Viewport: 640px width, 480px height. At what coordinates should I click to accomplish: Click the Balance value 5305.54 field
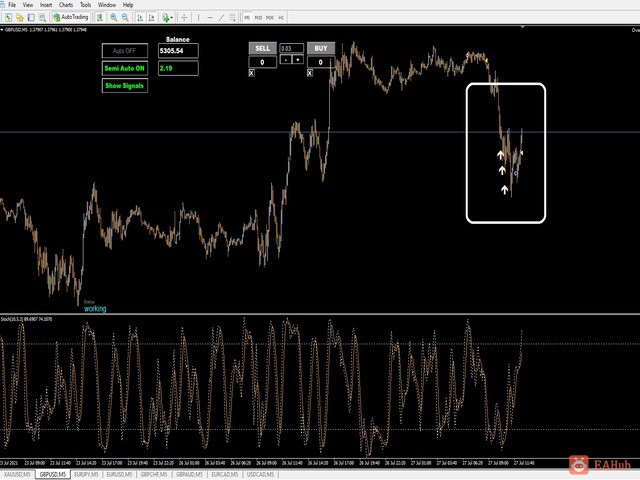[178, 51]
